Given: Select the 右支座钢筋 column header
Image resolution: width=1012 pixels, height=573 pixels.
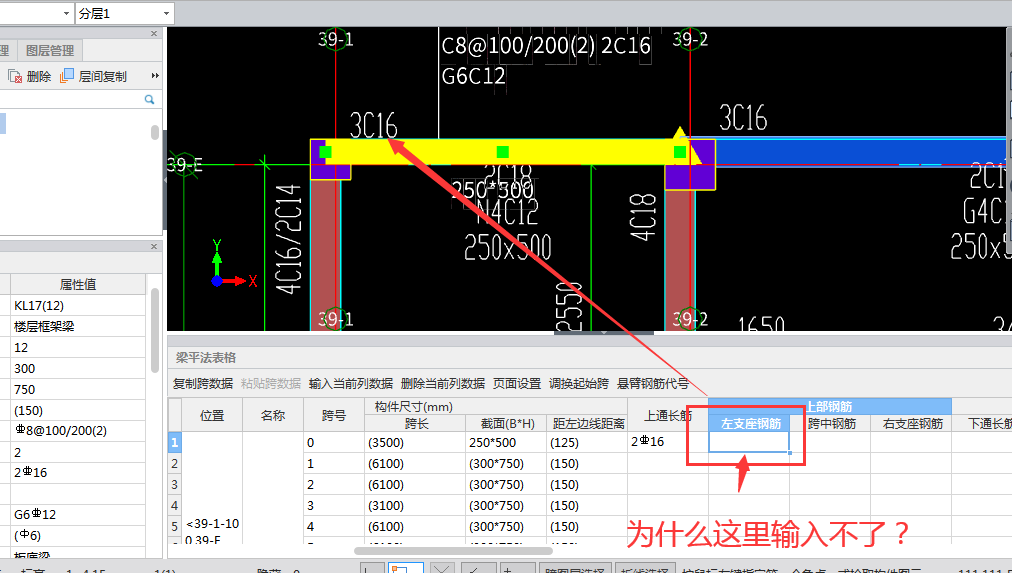Looking at the screenshot, I should [911, 423].
